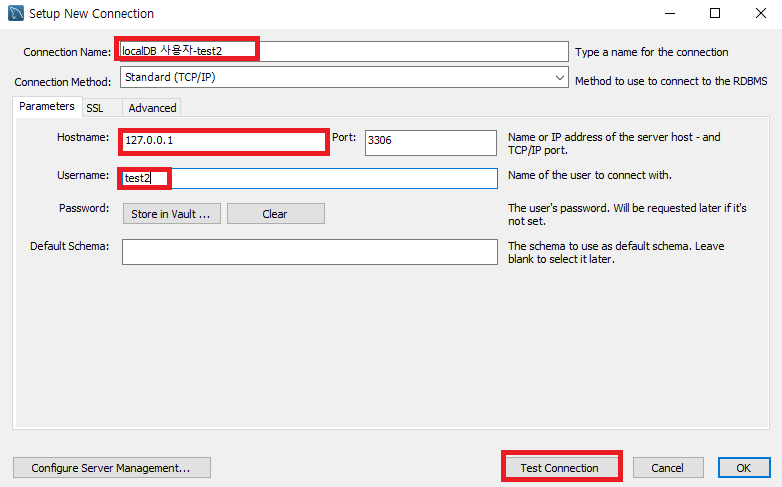Click the 'Connection Method:' label
This screenshot has width=782, height=487.
[x=63, y=82]
